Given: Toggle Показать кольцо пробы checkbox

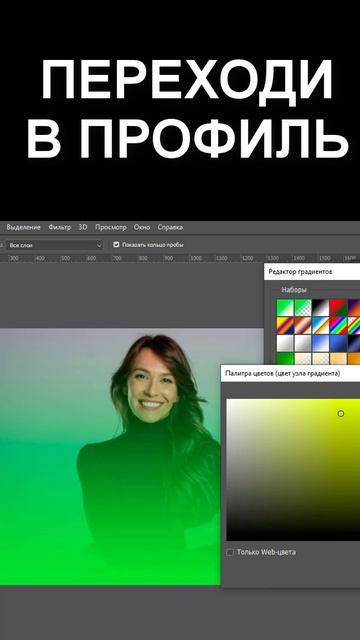Looking at the screenshot, I should tap(116, 245).
